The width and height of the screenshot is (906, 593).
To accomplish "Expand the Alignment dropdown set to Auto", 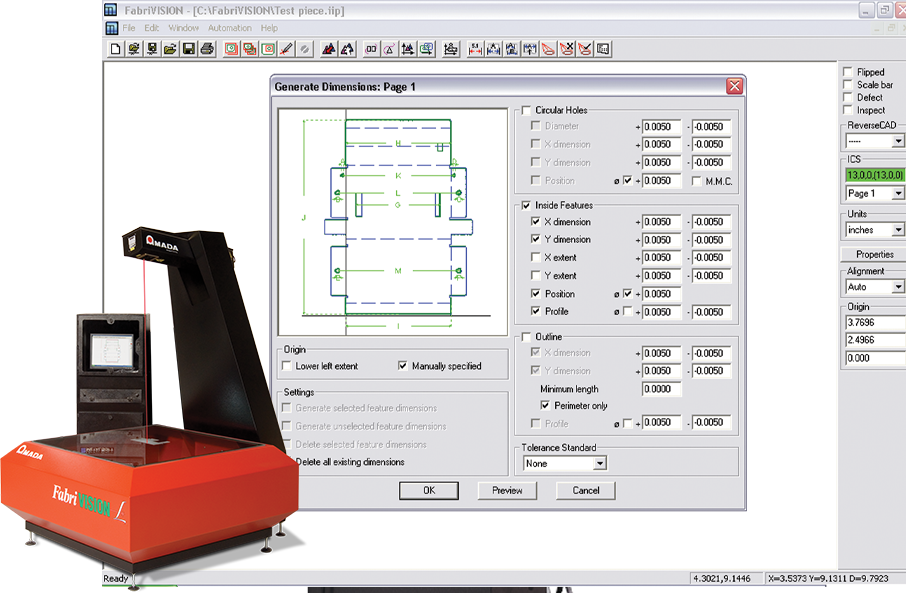I will click(x=897, y=287).
